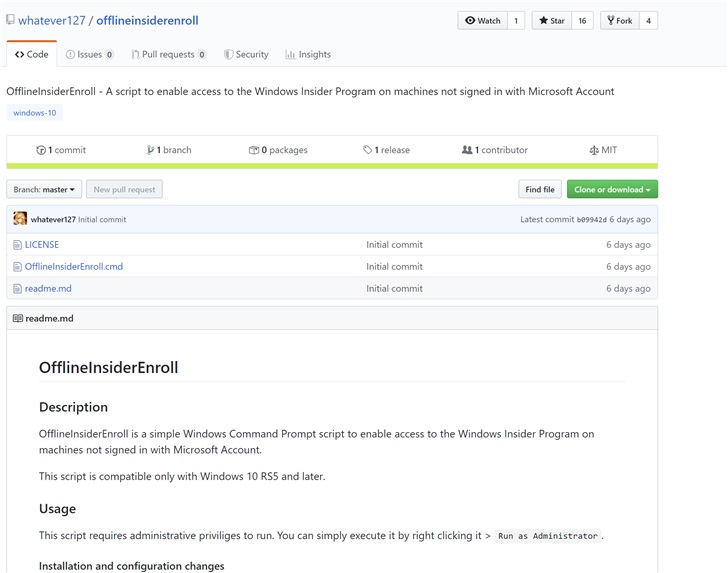
Task: Fork the repository
Action: 620,20
